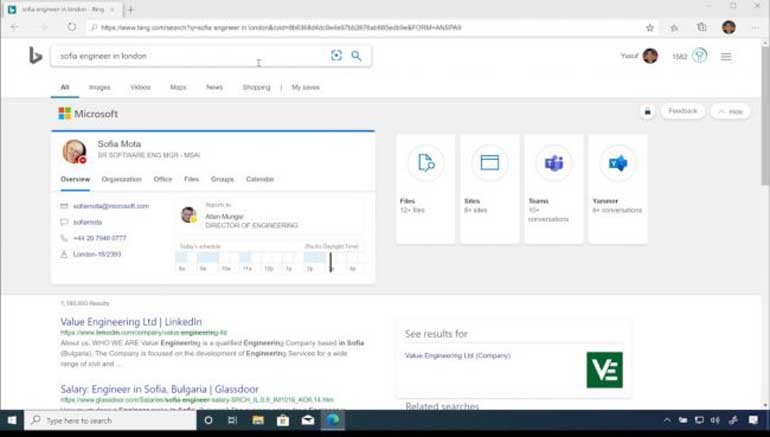This screenshot has width=770, height=437.
Task: Open the Files profile tab
Action: pyautogui.click(x=192, y=179)
